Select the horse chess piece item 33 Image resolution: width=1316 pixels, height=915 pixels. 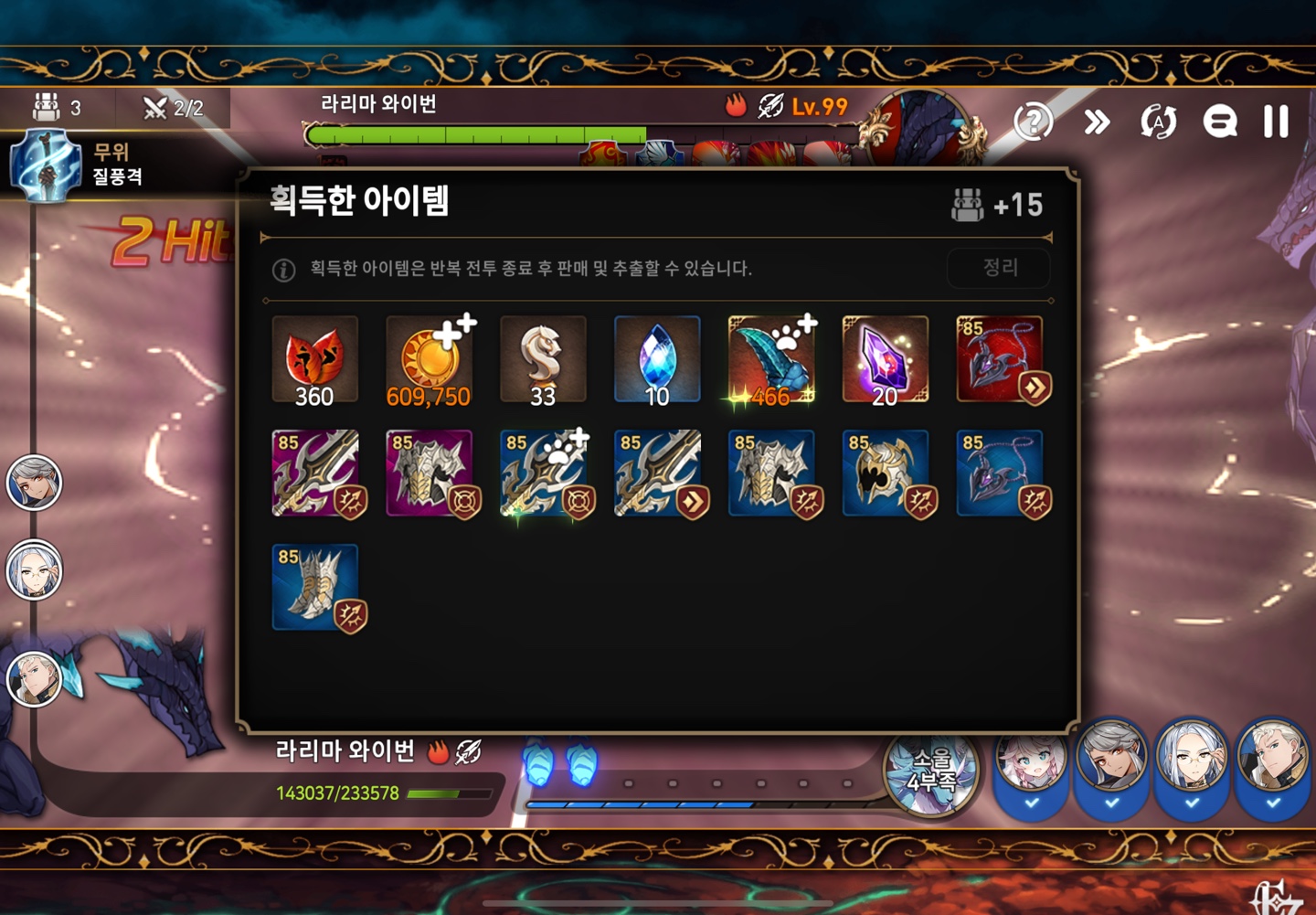point(543,360)
